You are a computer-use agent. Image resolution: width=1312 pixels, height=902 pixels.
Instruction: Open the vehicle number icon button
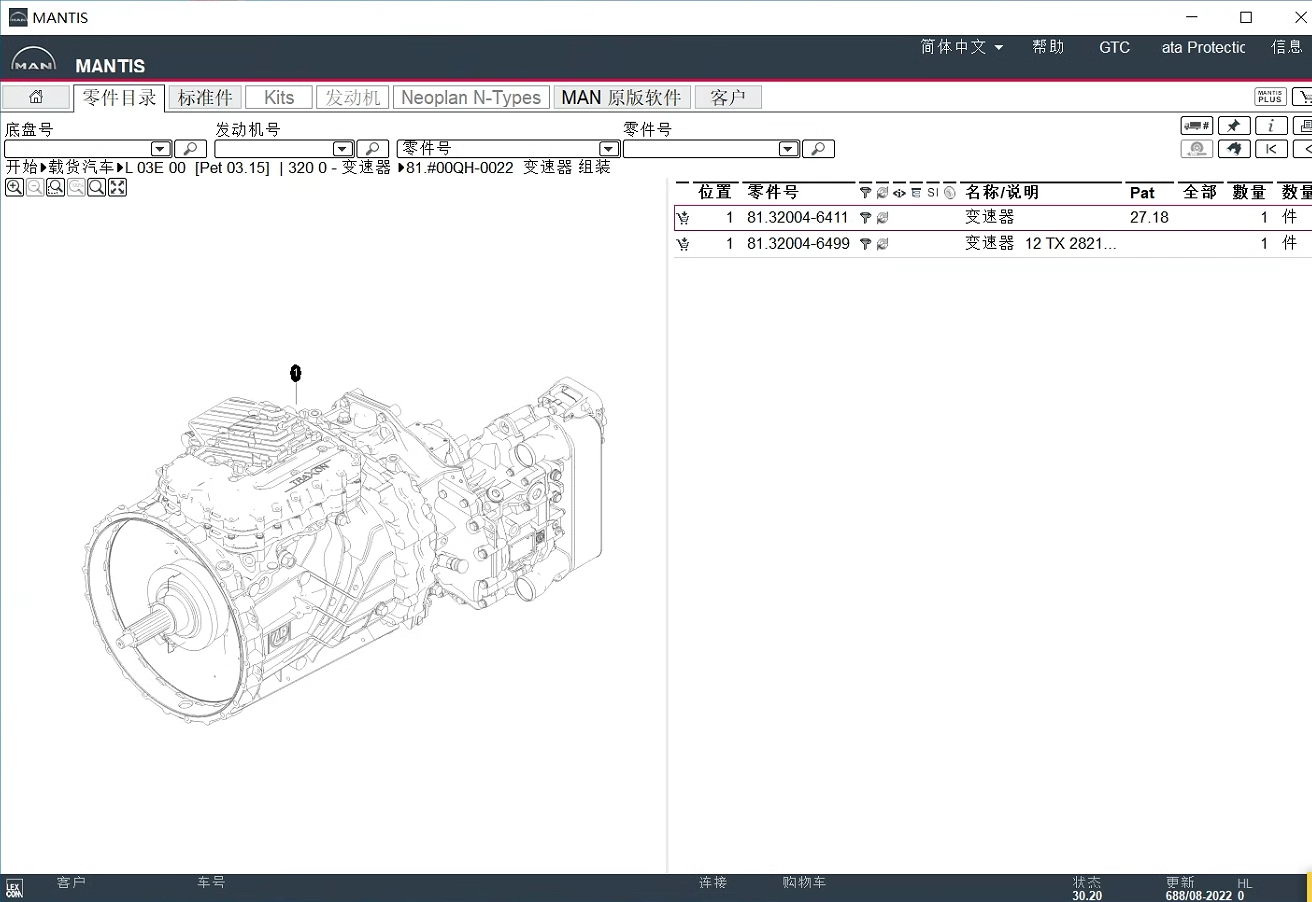[1197, 126]
